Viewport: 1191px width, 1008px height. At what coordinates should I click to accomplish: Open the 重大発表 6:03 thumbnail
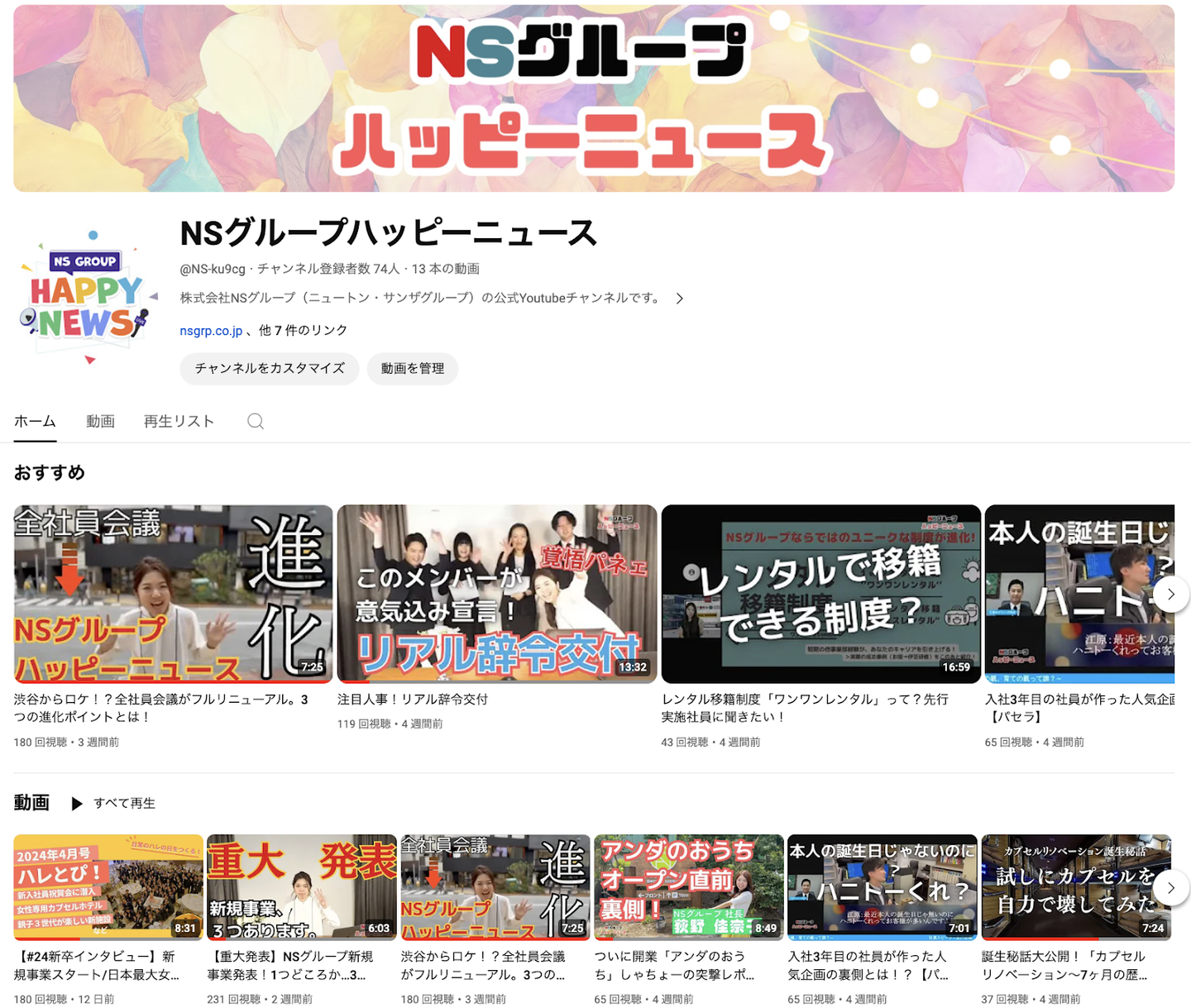pos(302,887)
